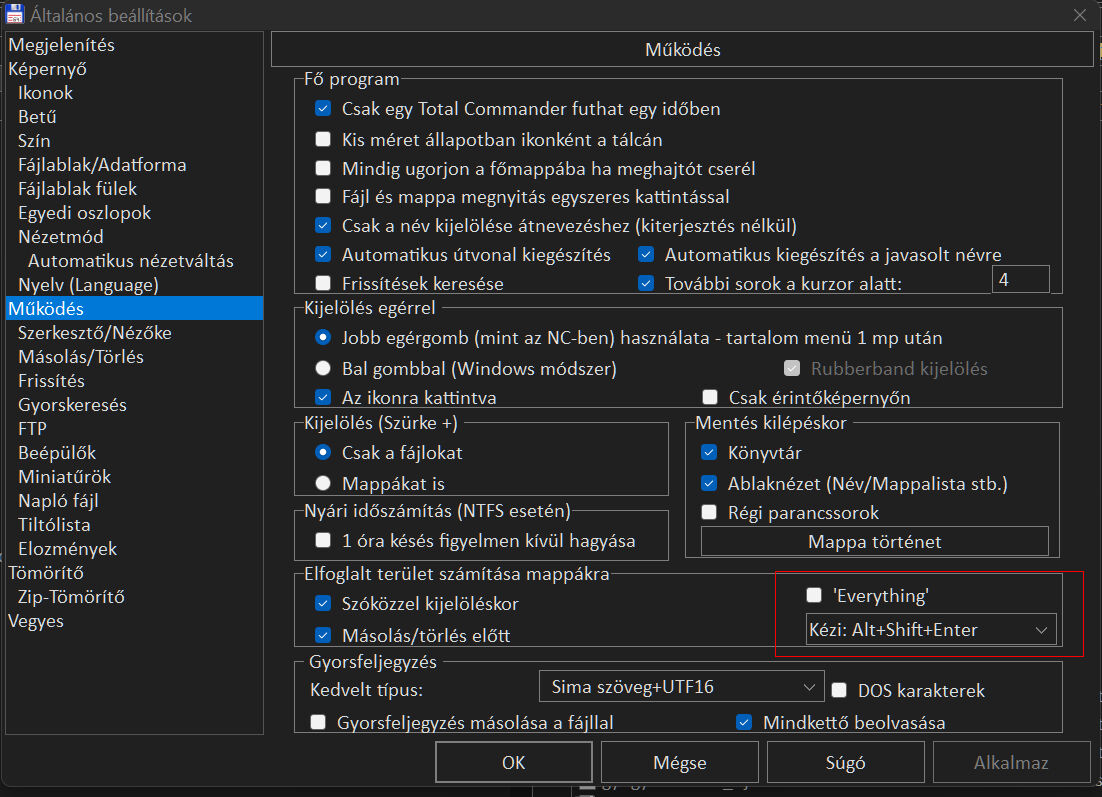
Task: Open help with the Súgó button
Action: tap(815, 762)
